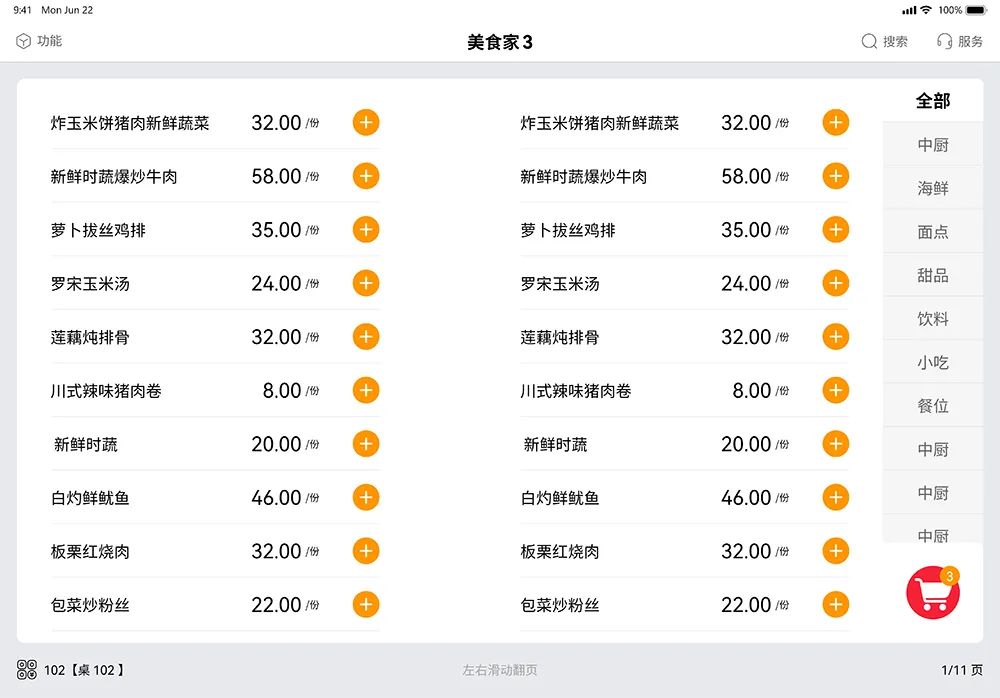Select the 全部 category tab
Screen dimensions: 1000x698
coord(933,100)
